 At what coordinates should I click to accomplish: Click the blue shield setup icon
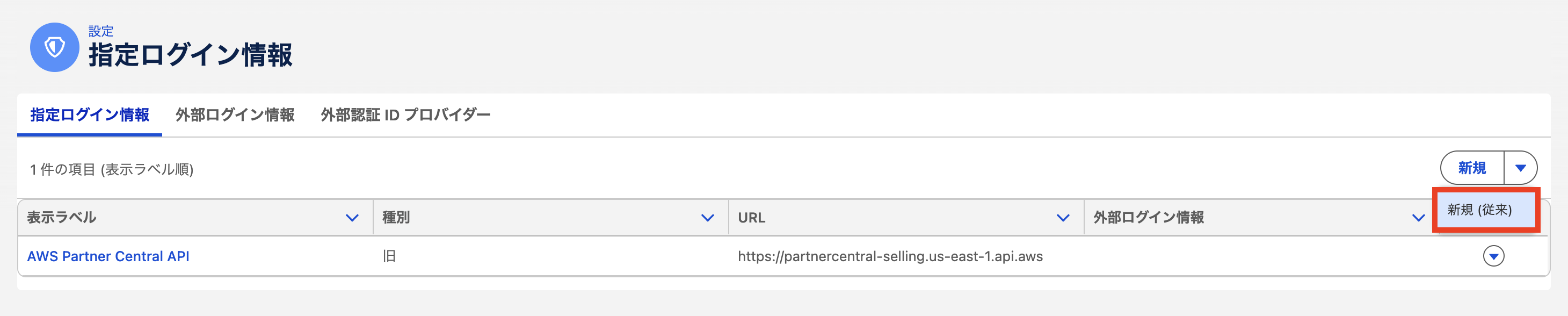point(54,47)
